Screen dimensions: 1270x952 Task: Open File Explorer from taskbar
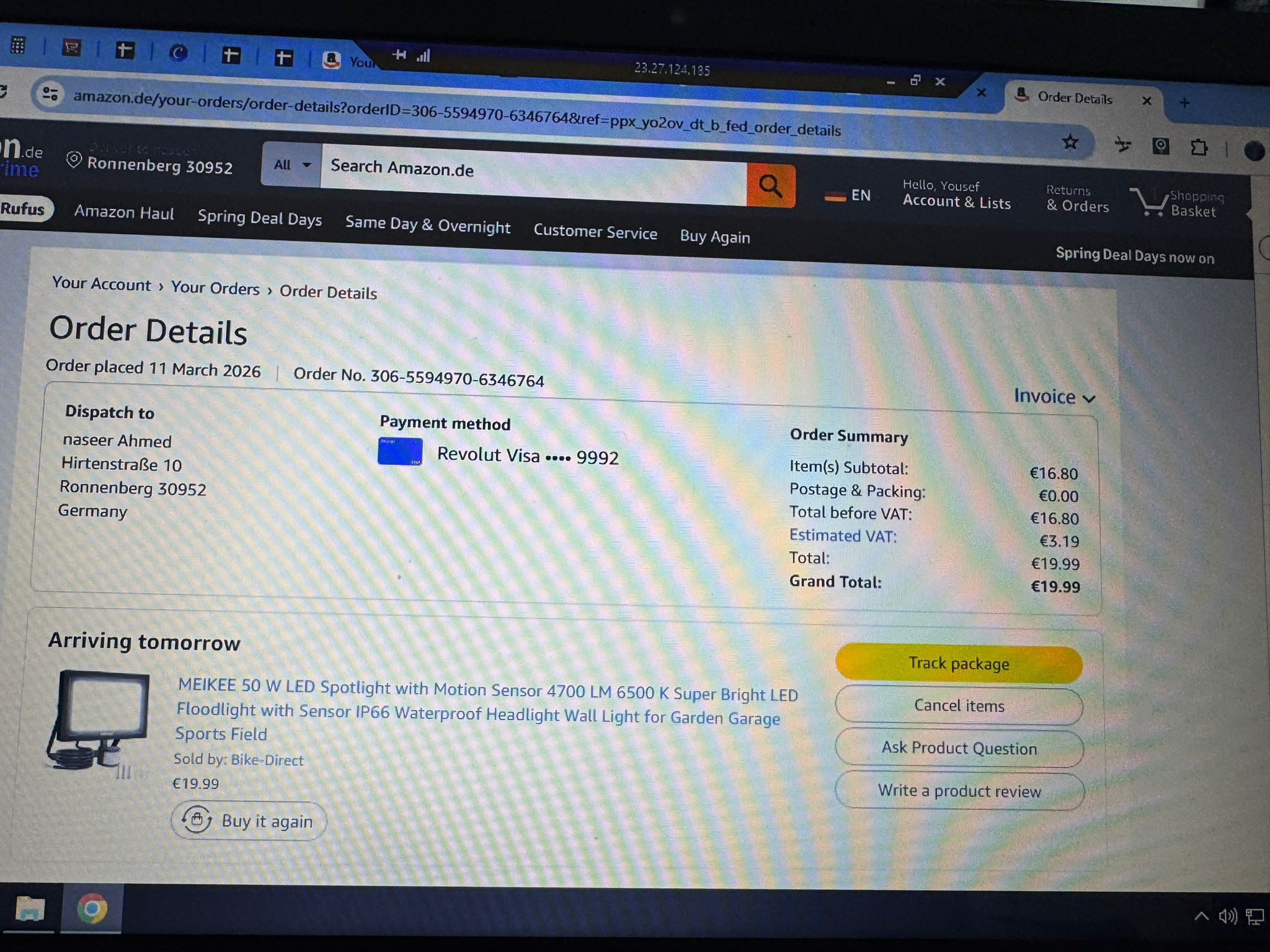[29, 909]
